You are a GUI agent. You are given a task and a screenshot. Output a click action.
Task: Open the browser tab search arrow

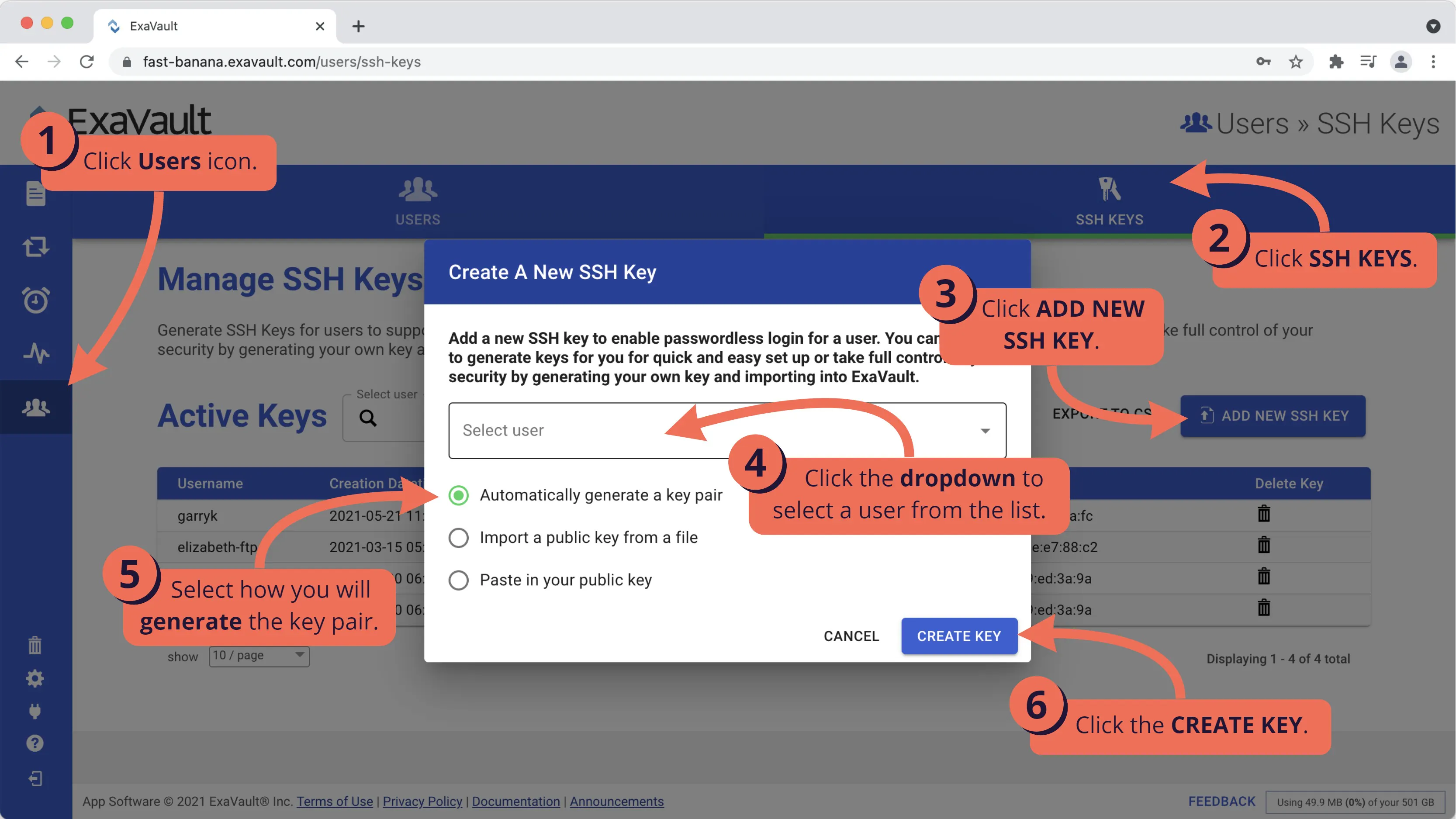coord(1433,26)
